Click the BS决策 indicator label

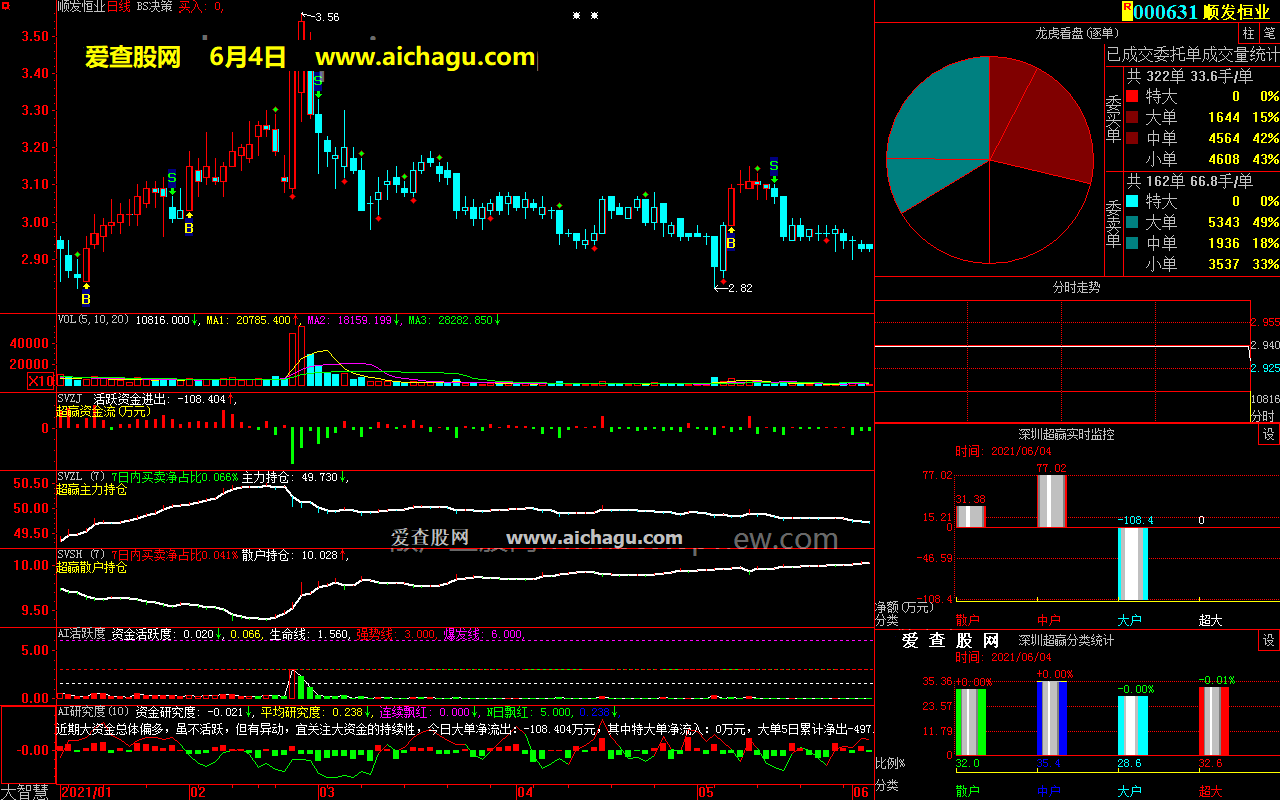[154, 6]
